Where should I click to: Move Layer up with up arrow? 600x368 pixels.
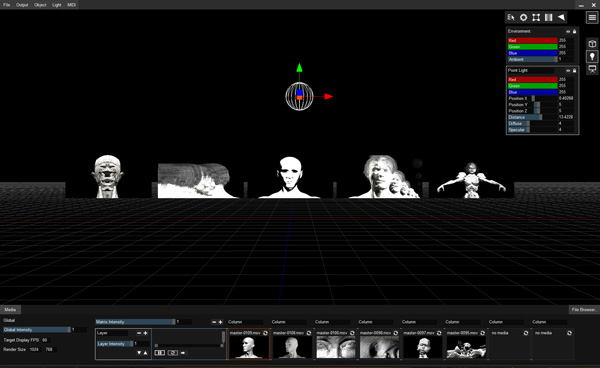(x=145, y=353)
